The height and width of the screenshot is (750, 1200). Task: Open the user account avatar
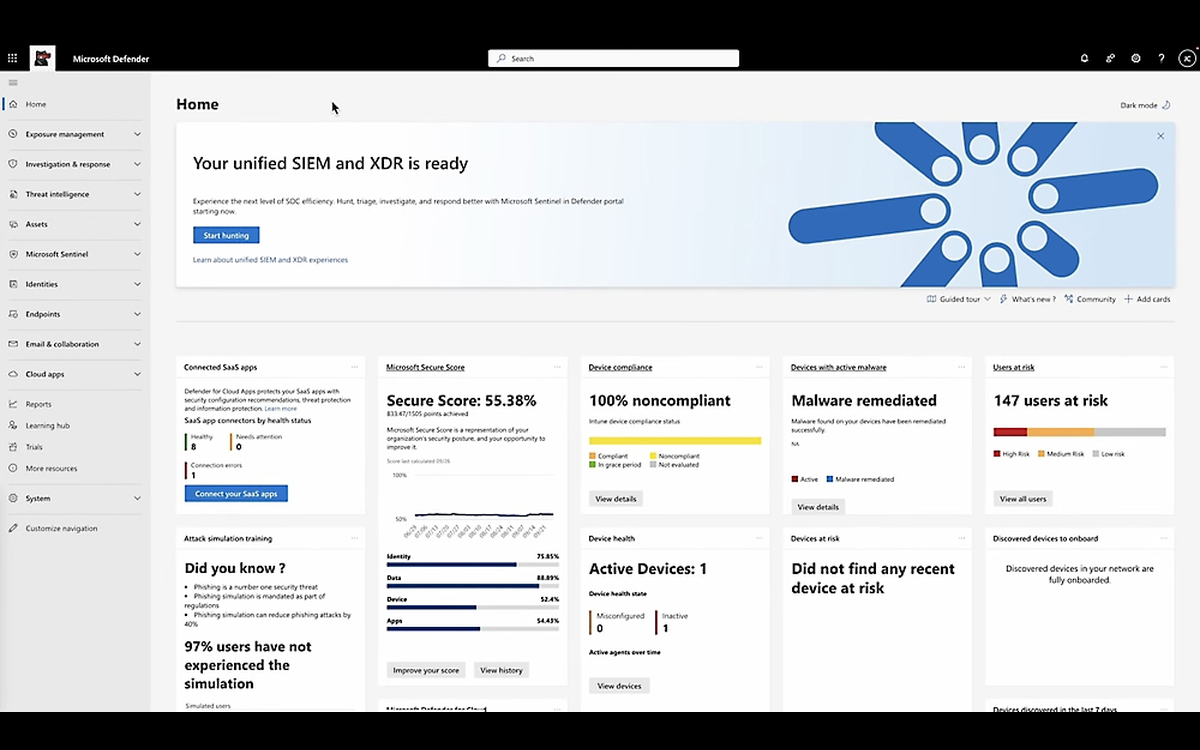[1187, 59]
